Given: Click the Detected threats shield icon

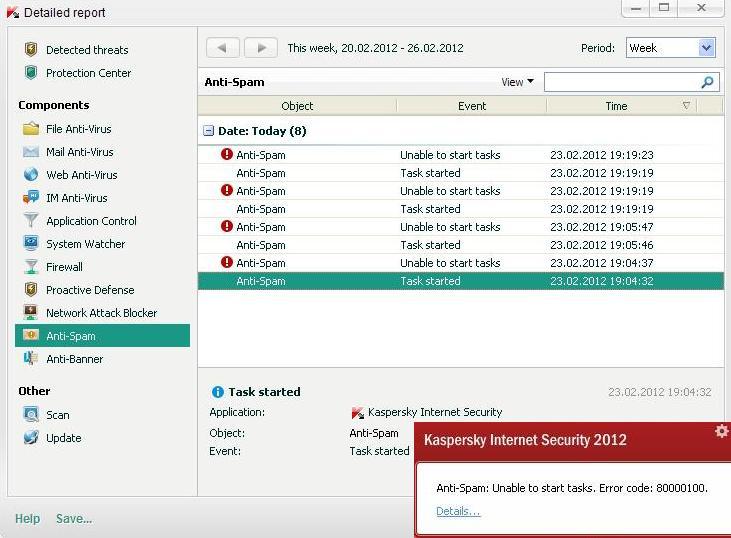Looking at the screenshot, I should click(x=31, y=49).
